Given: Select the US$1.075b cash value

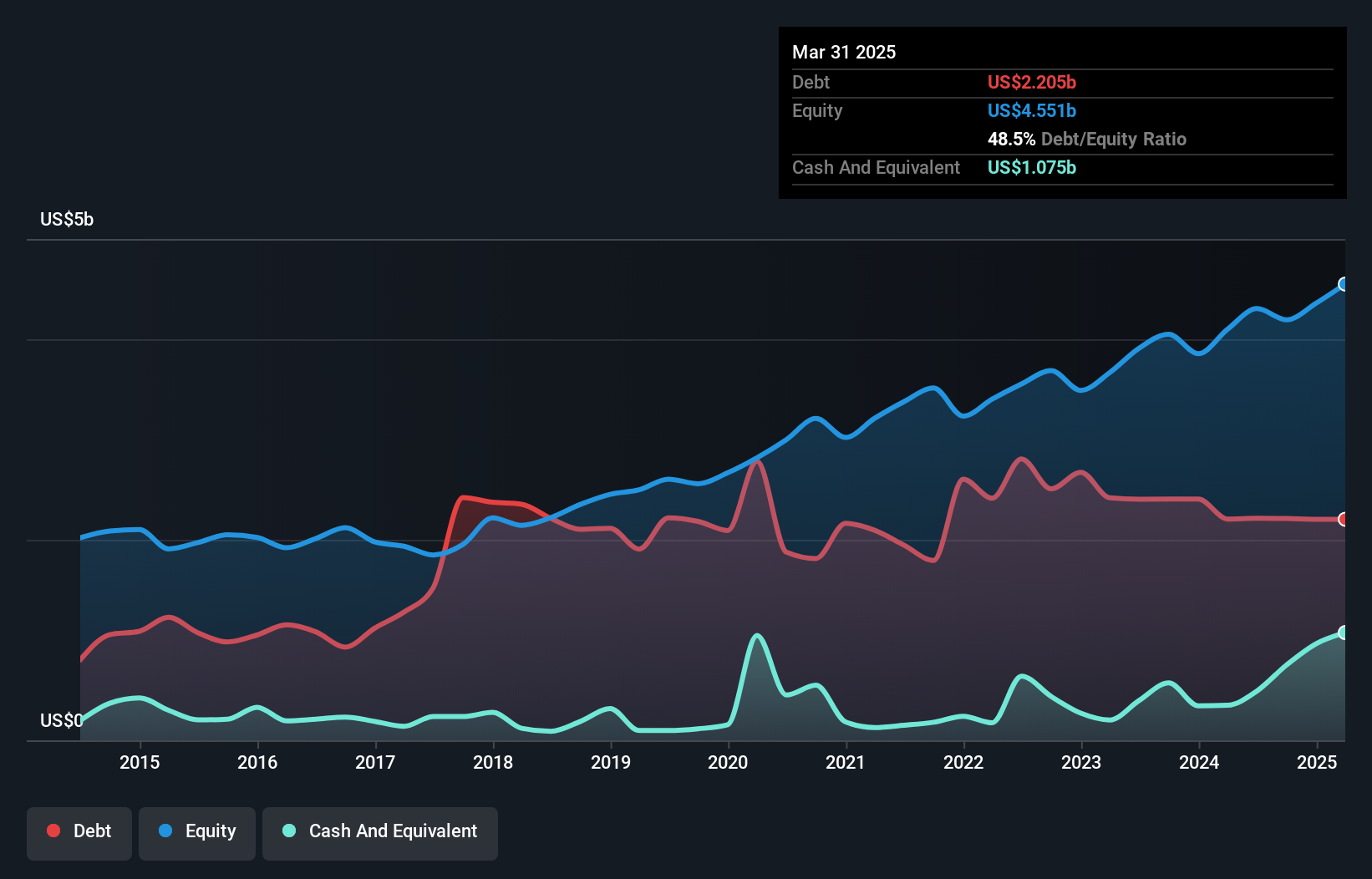Looking at the screenshot, I should (x=1032, y=167).
